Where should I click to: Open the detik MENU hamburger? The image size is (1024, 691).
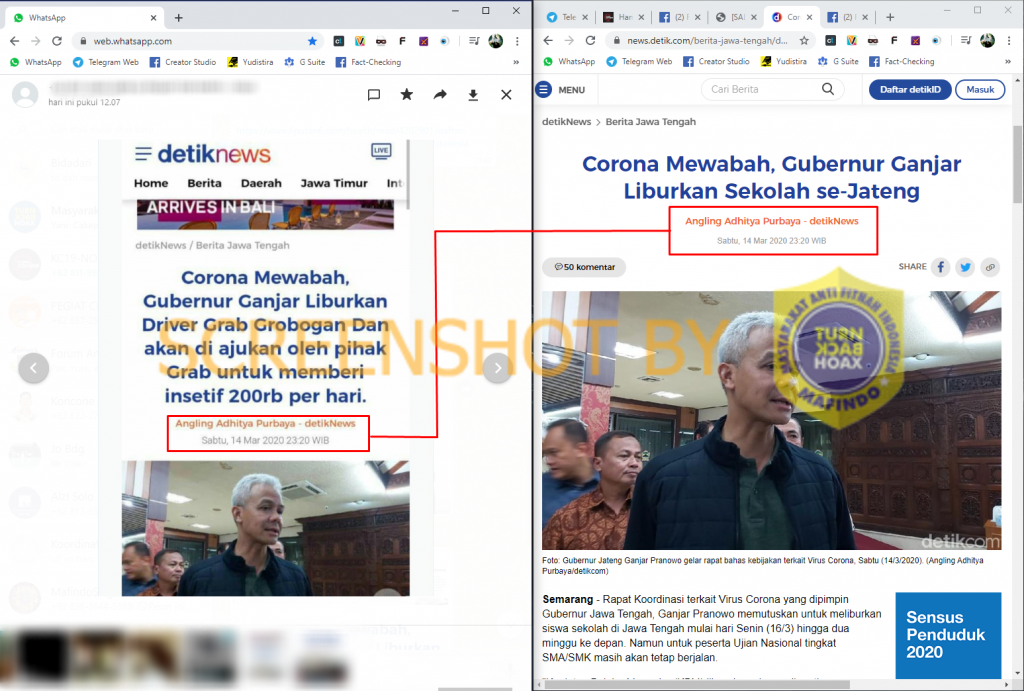pos(544,89)
